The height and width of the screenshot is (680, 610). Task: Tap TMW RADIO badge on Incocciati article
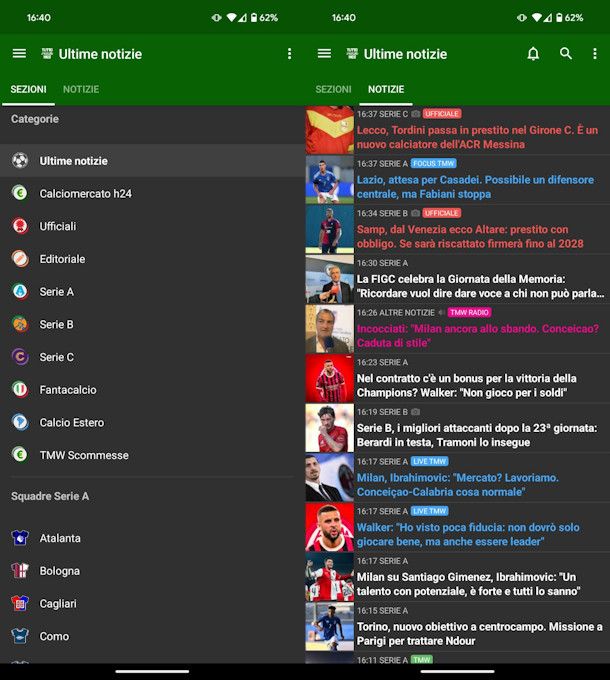(x=469, y=313)
